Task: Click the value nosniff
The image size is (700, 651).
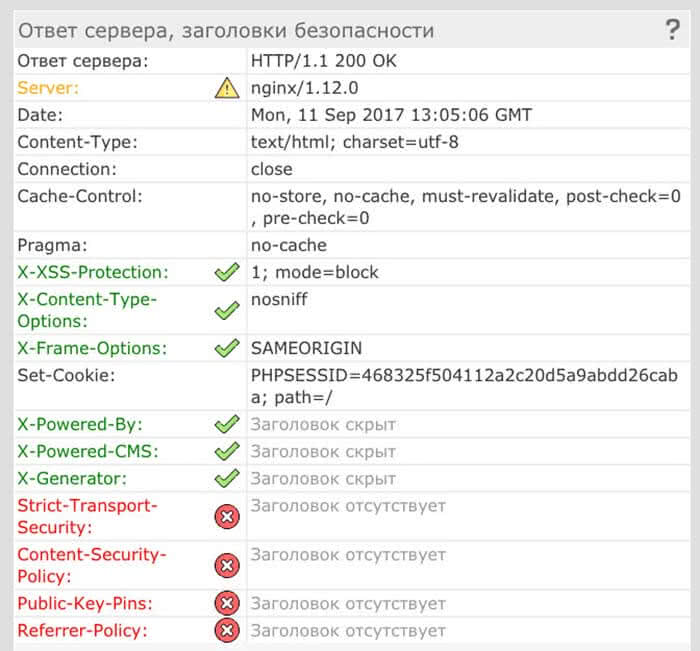Action: pos(279,299)
